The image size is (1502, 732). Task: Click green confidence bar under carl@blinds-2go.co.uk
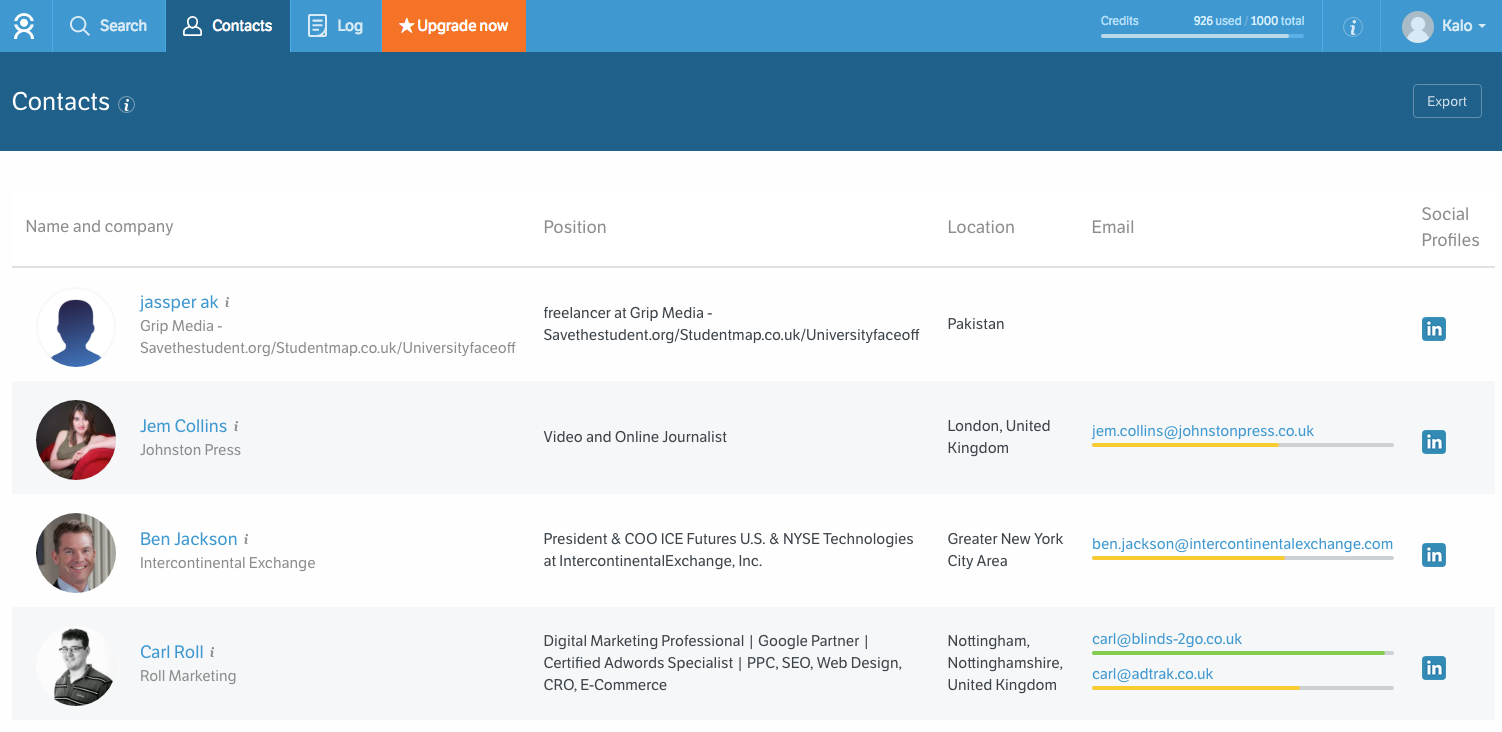click(x=1243, y=653)
